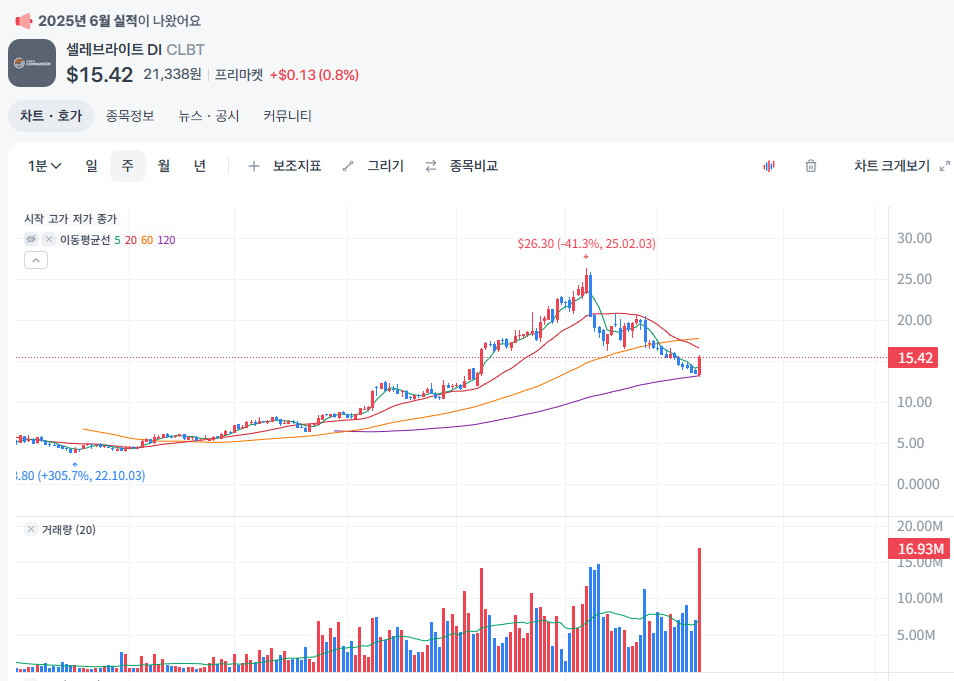The width and height of the screenshot is (954, 681).
Task: Click the CLBT stock logo thumbnail
Action: [x=32, y=63]
